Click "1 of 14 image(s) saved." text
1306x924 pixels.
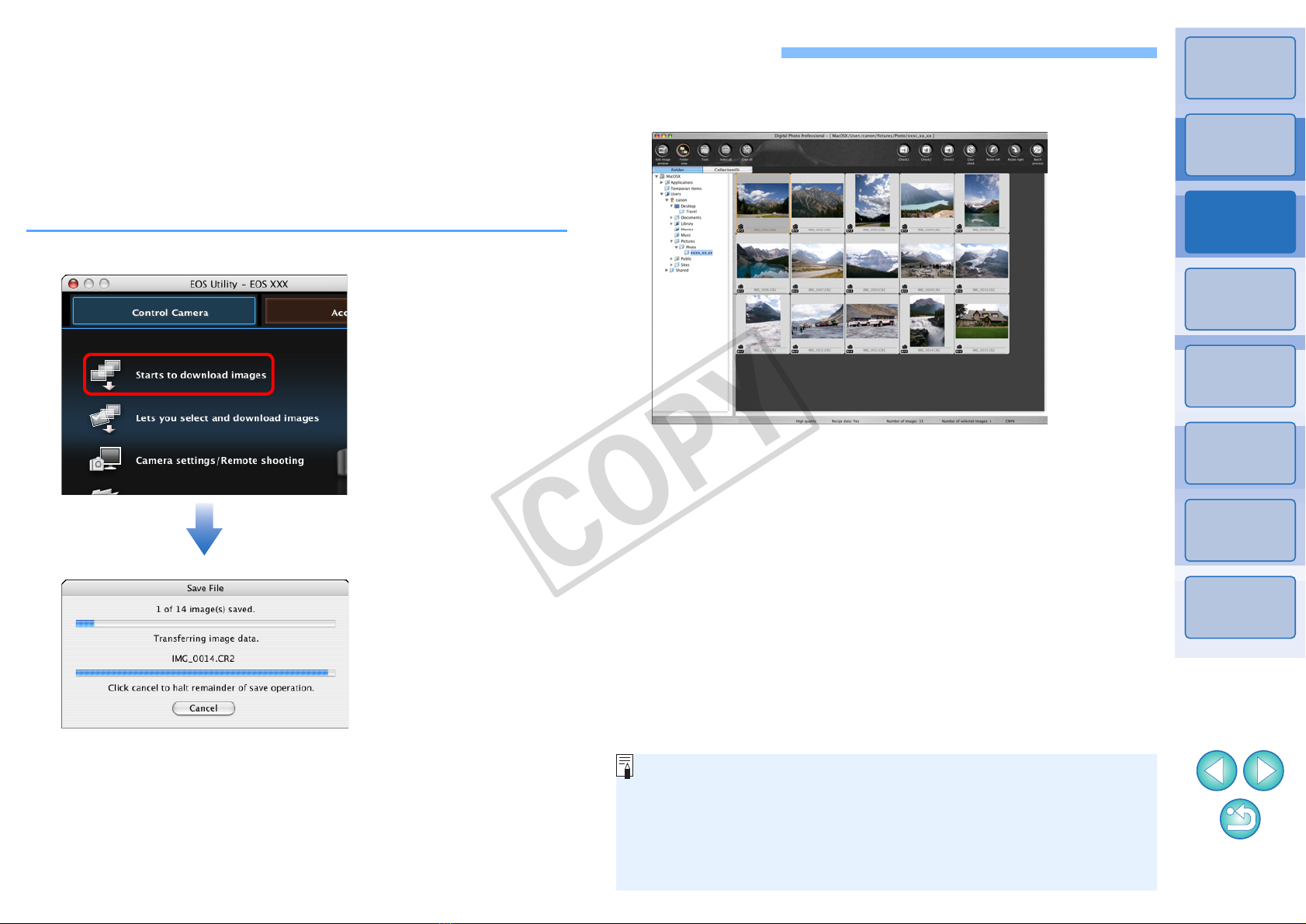(x=205, y=609)
